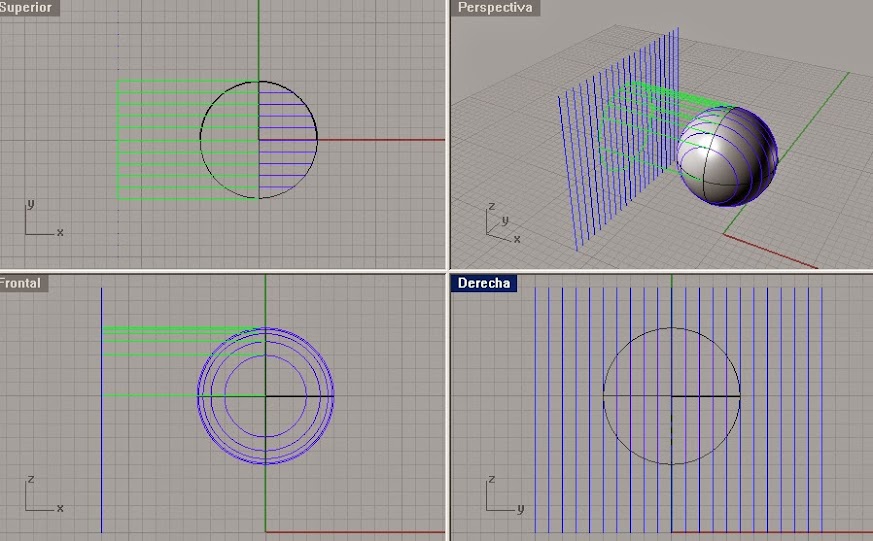Click the z-x axis indicator in Frontal viewport
This screenshot has height=541, width=873.
click(x=43, y=493)
